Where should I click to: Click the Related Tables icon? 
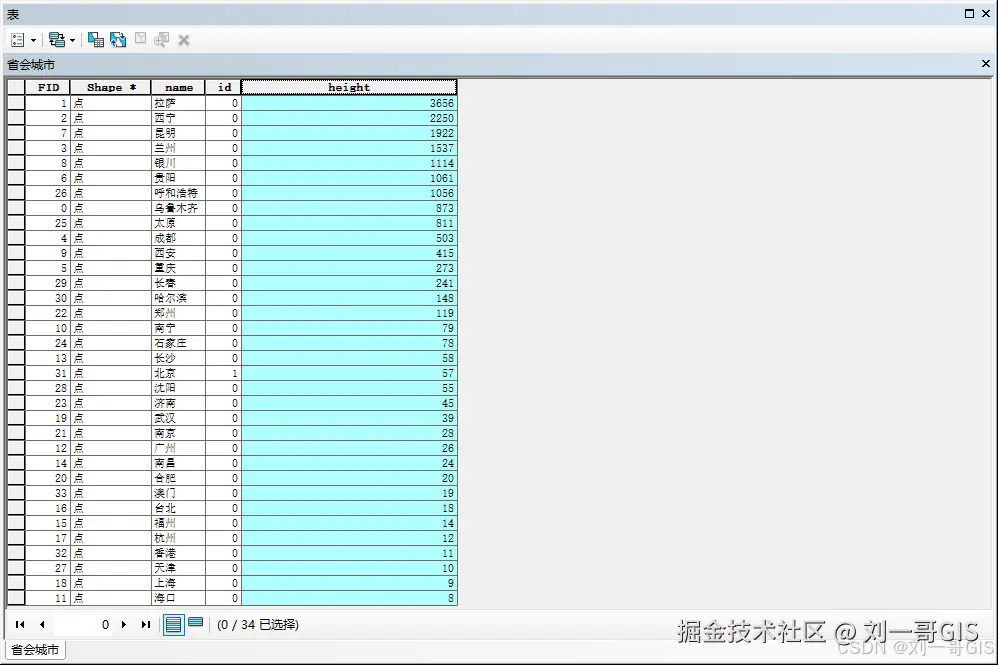point(57,39)
